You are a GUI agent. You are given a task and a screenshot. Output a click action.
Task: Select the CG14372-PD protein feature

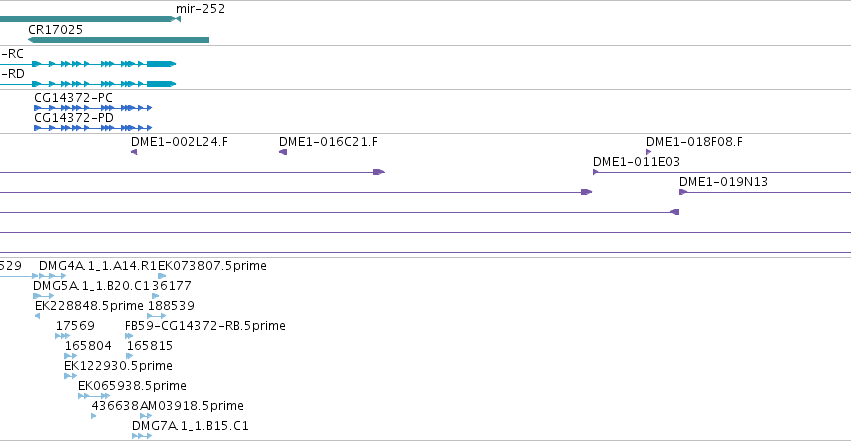pyautogui.click(x=93, y=128)
